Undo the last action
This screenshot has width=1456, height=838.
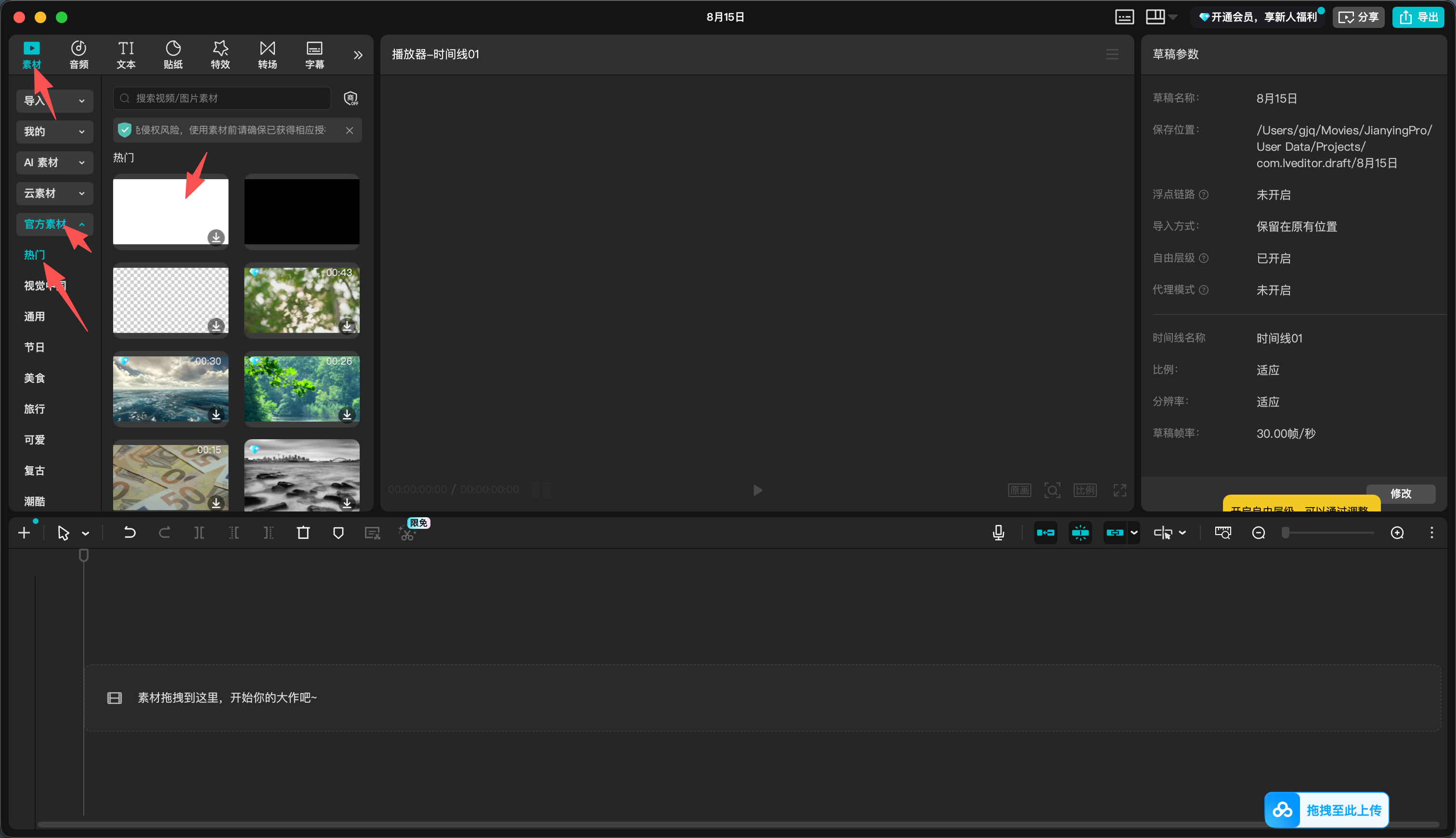[130, 533]
